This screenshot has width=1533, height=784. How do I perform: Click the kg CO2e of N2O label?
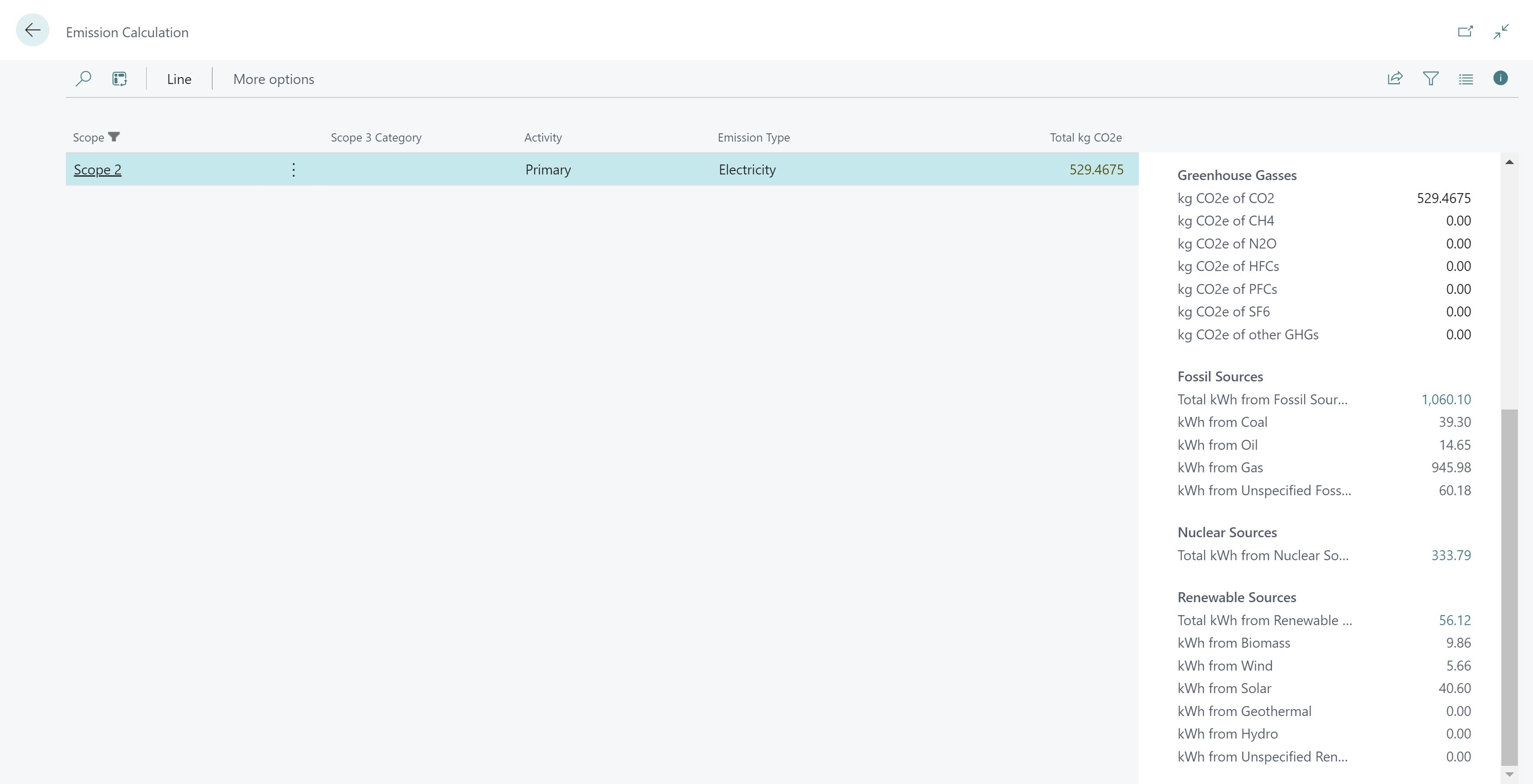point(1226,243)
